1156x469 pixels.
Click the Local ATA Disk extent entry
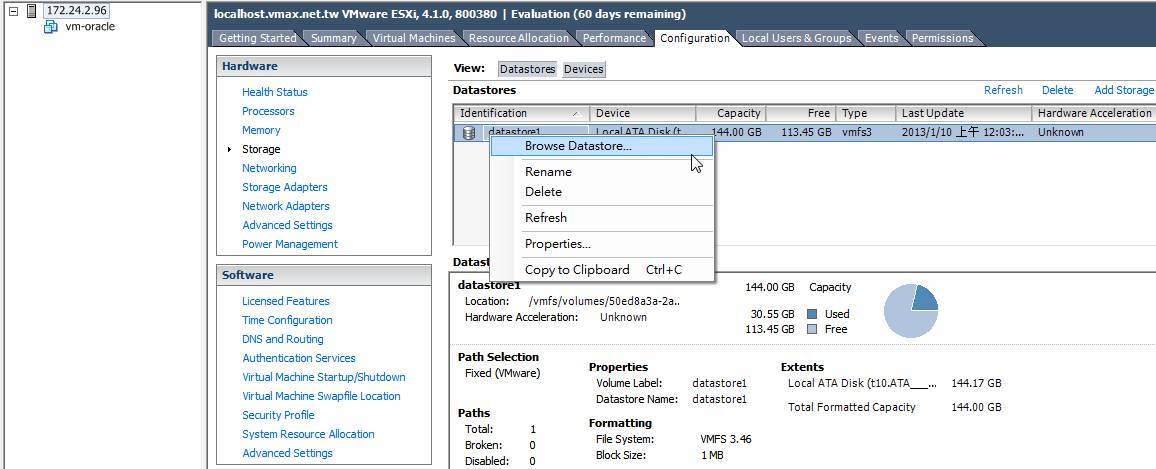863,383
